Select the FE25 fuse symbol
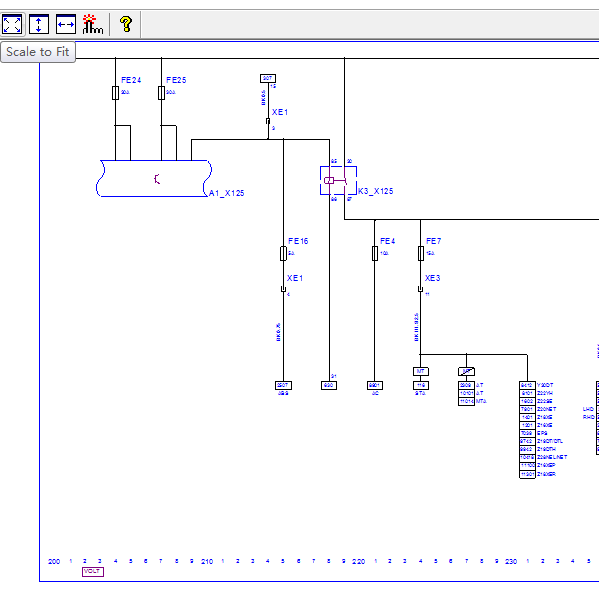 pos(162,93)
